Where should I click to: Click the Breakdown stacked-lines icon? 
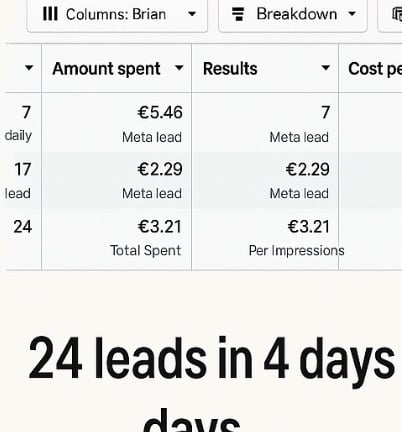coord(238,14)
